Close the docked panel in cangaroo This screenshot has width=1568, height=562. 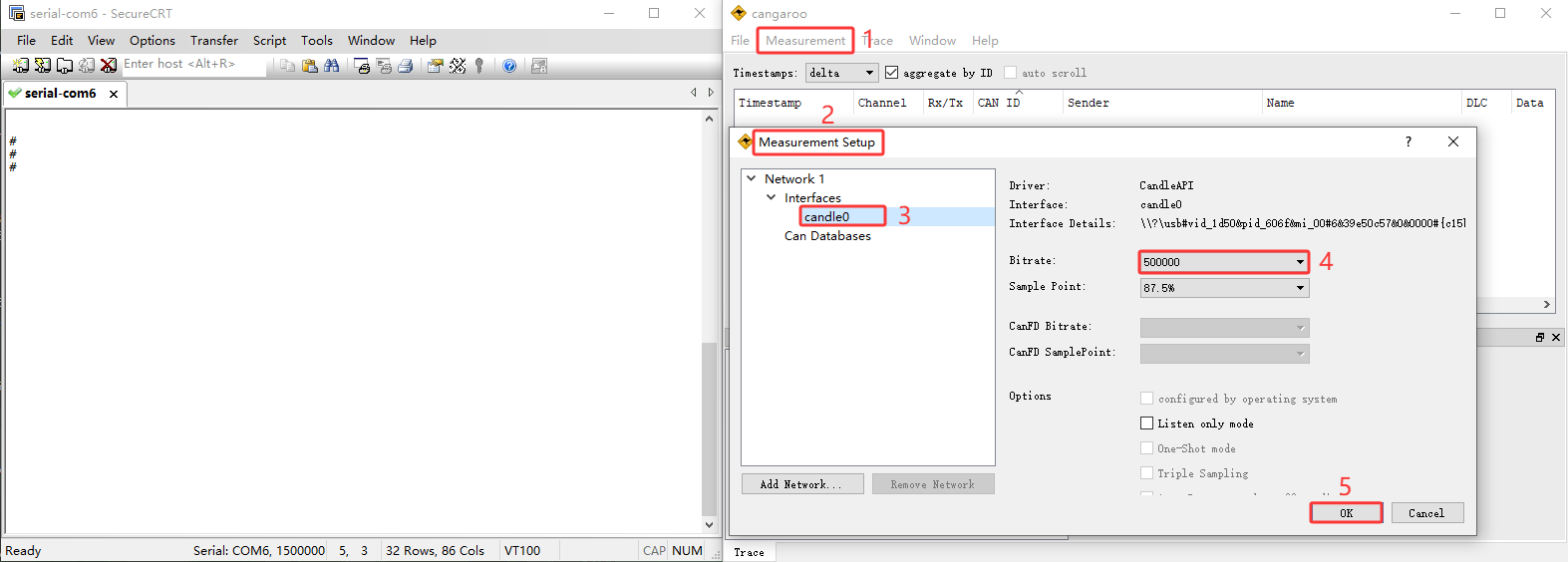click(1556, 338)
